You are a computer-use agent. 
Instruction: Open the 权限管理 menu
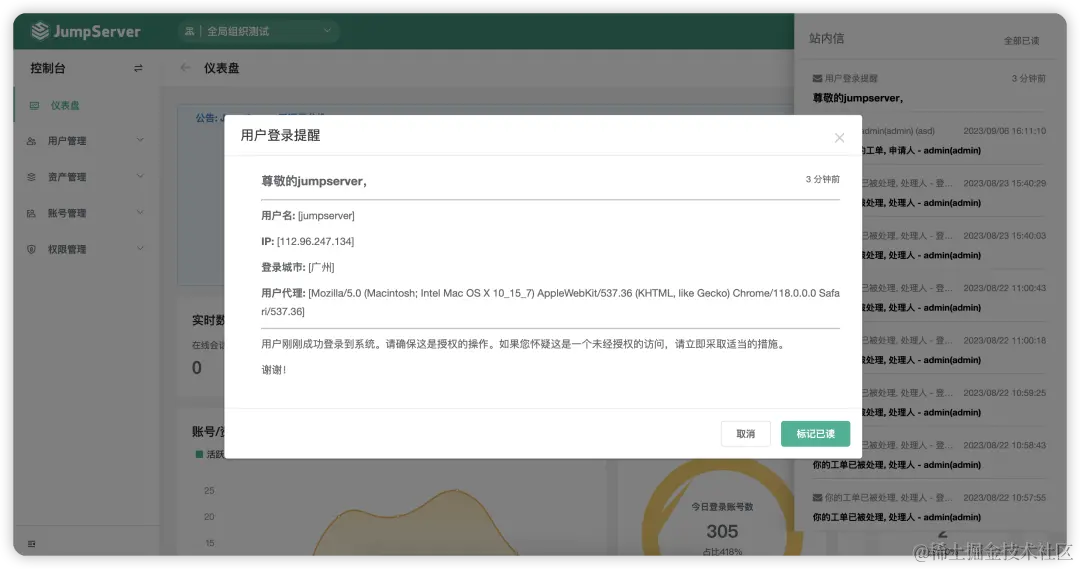click(86, 249)
